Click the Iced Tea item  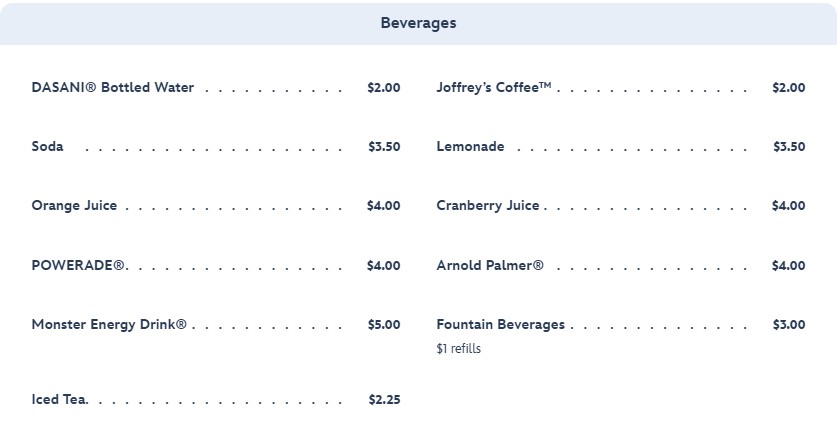(60, 400)
